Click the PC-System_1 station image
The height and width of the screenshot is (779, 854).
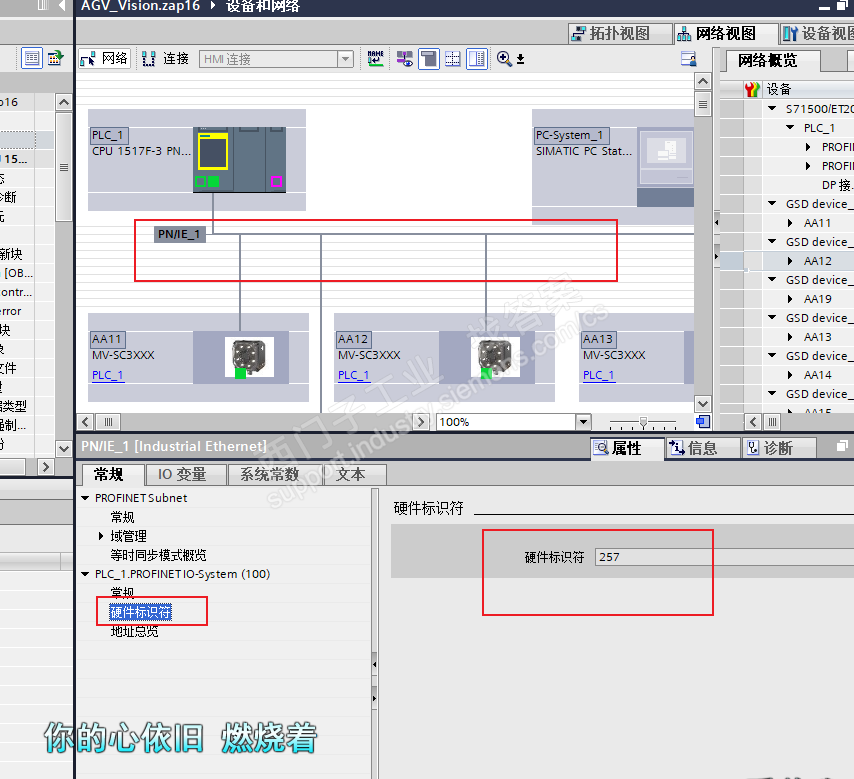[x=665, y=167]
